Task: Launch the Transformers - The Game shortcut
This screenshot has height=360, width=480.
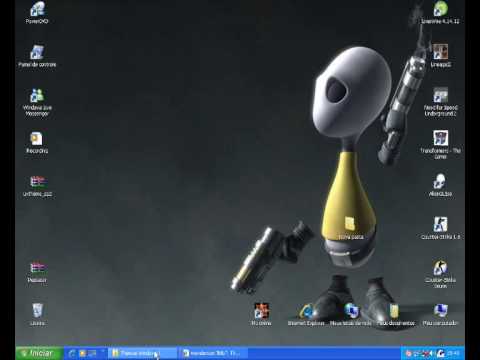Action: click(440, 144)
